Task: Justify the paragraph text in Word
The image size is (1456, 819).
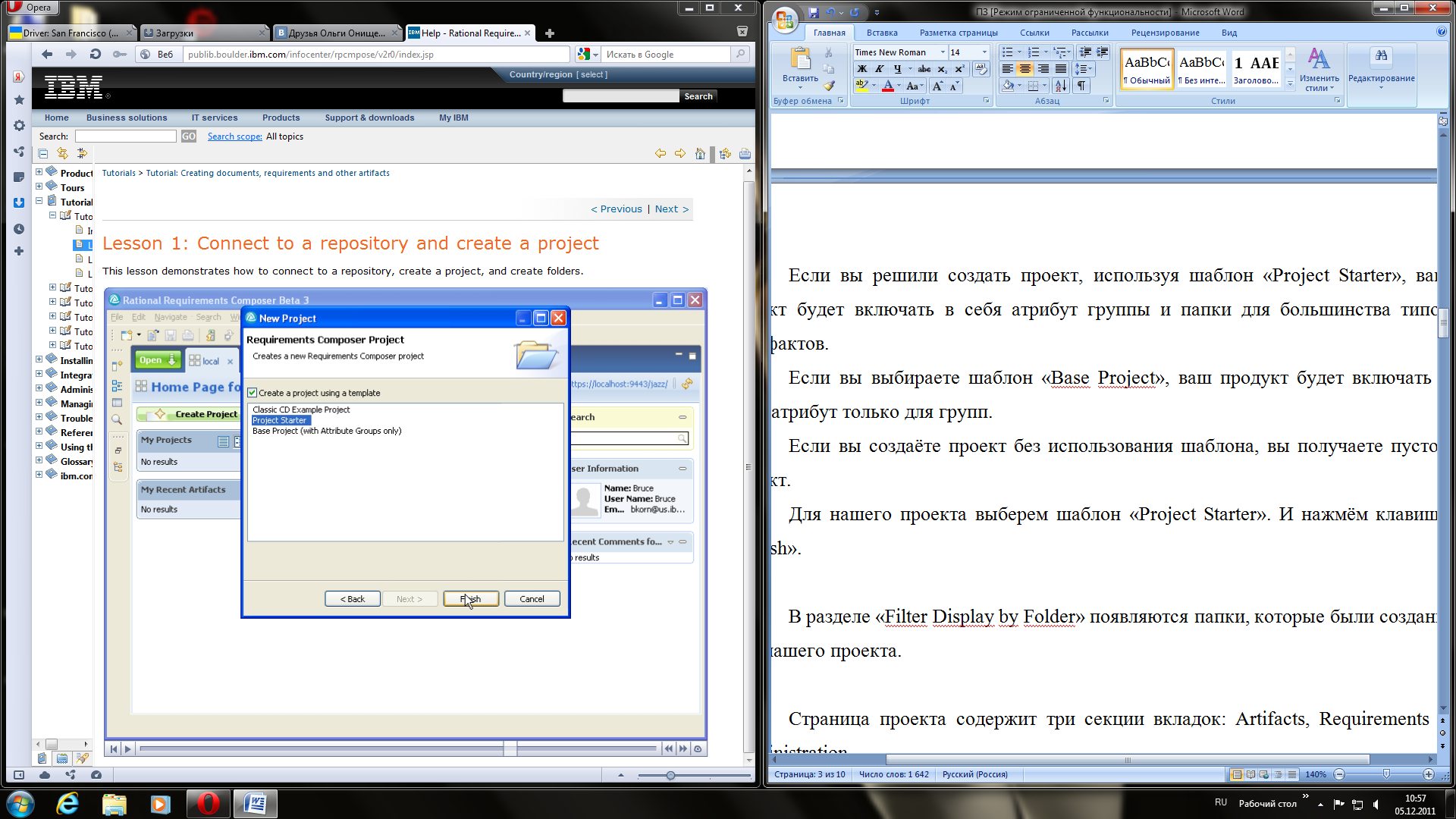Action: (1061, 69)
